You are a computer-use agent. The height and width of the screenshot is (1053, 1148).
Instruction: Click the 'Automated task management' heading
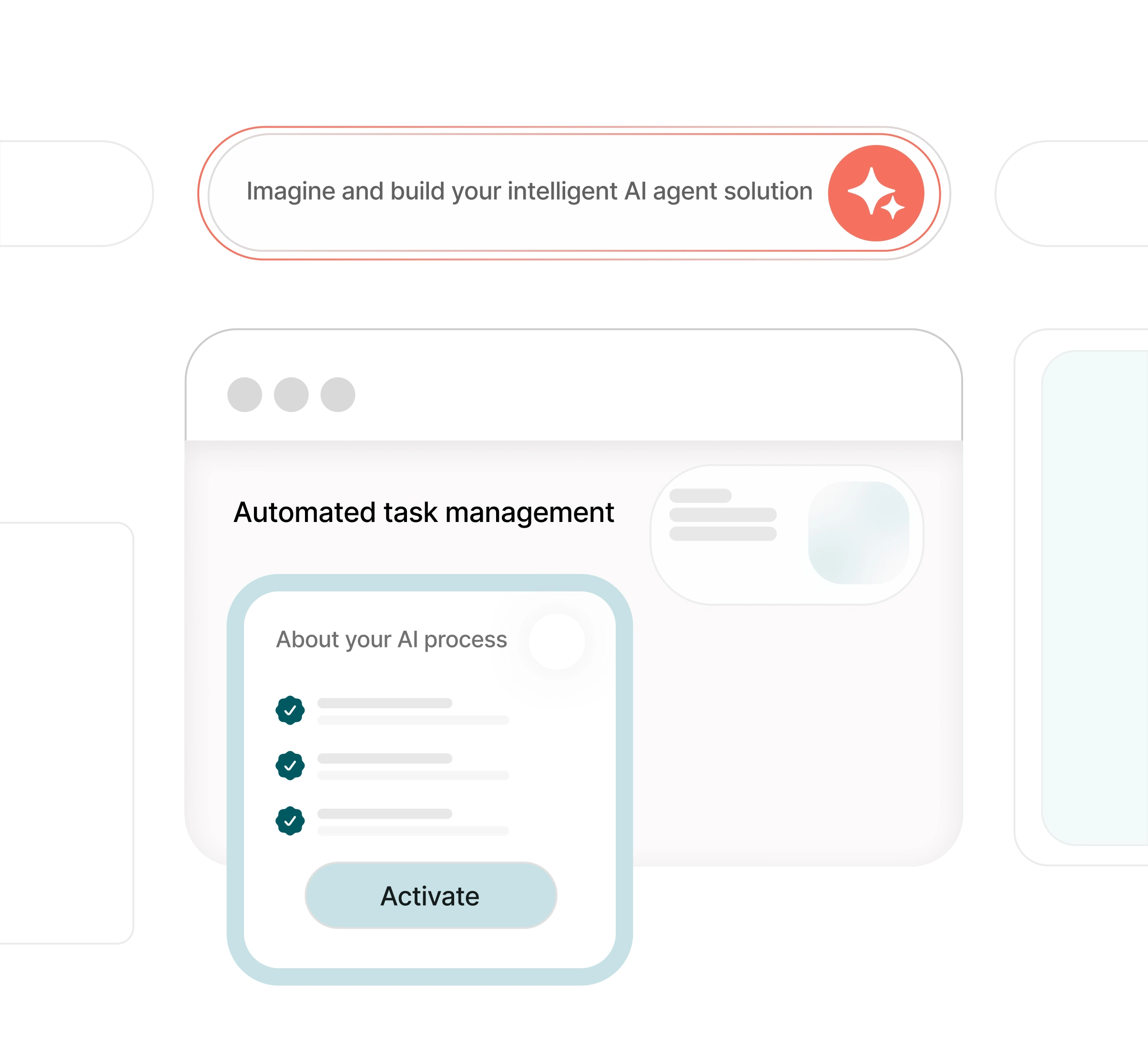423,512
